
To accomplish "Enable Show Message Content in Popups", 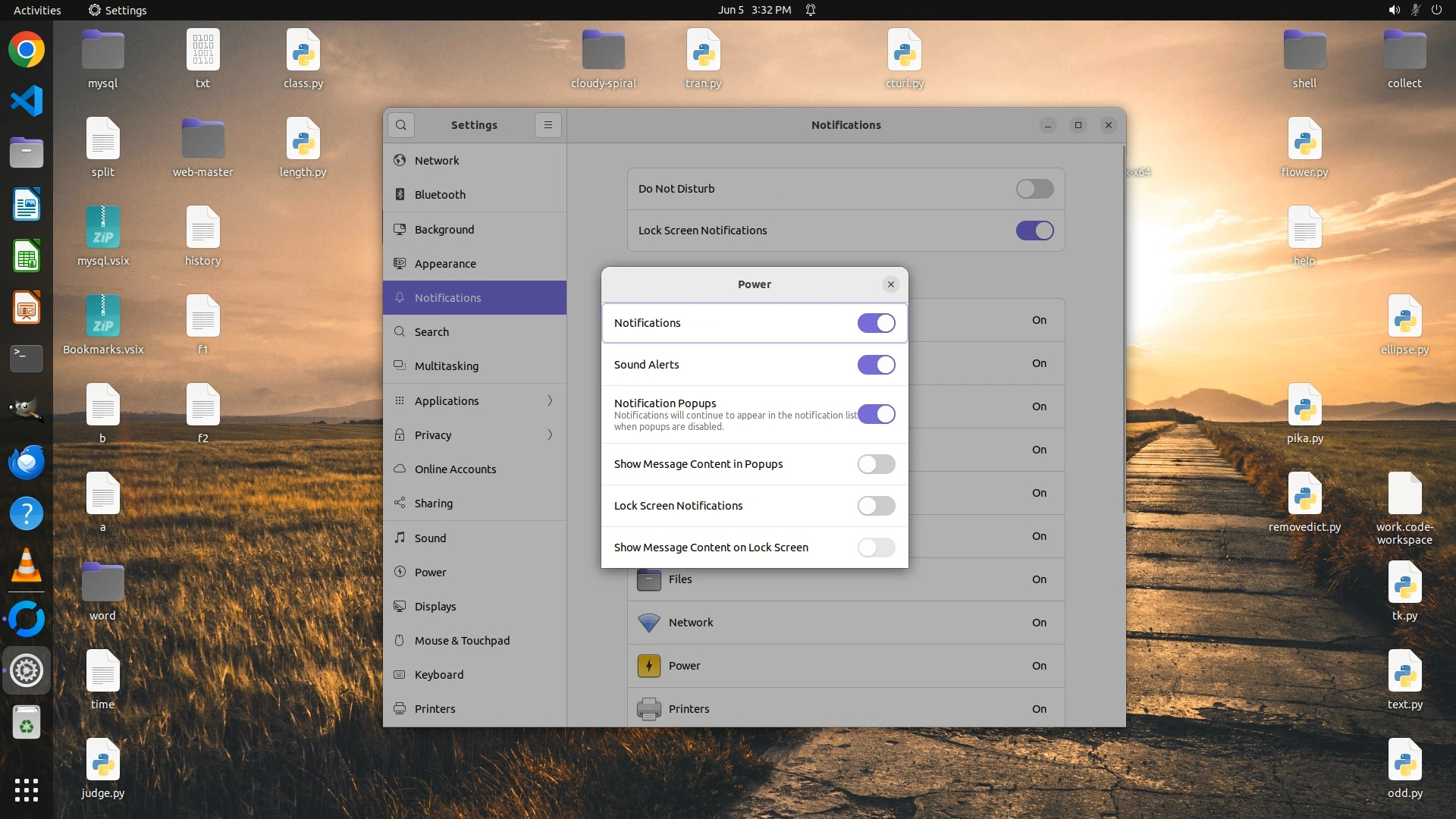I will point(876,464).
